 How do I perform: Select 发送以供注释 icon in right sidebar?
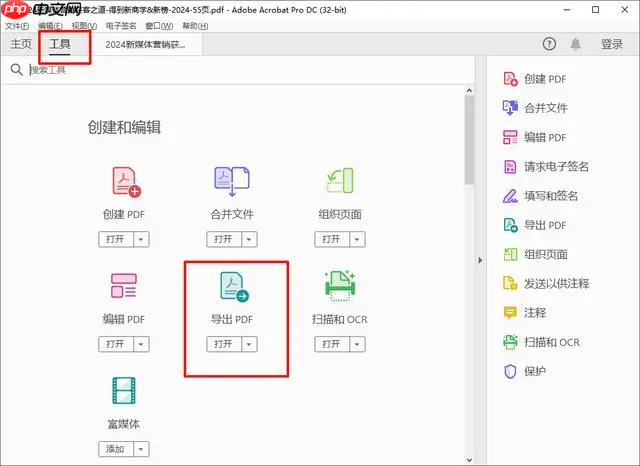[x=510, y=283]
